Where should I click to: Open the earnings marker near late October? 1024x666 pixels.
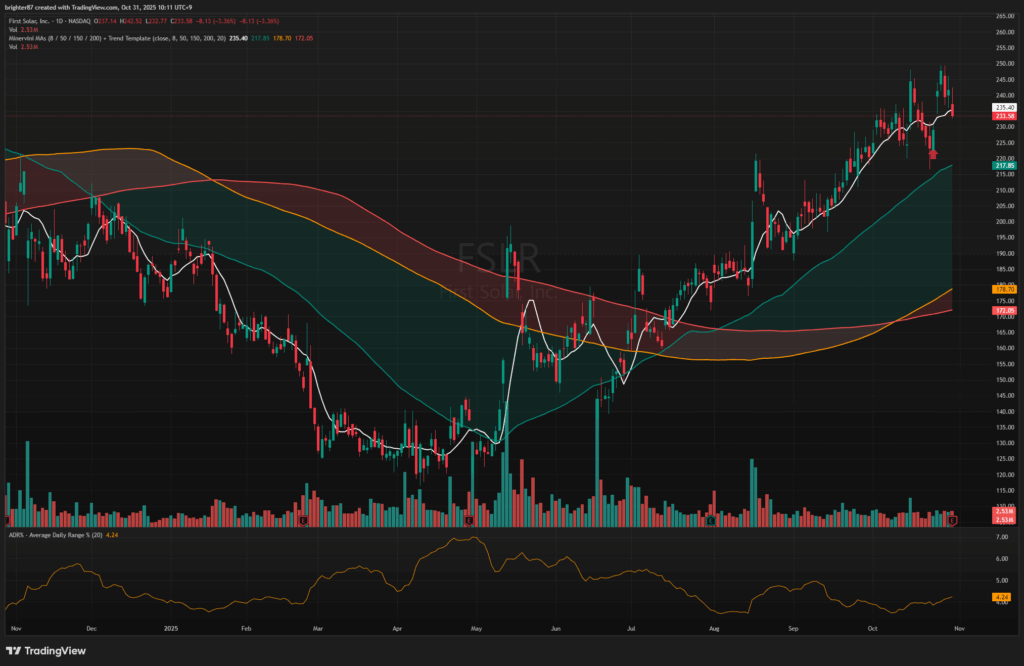(953, 520)
